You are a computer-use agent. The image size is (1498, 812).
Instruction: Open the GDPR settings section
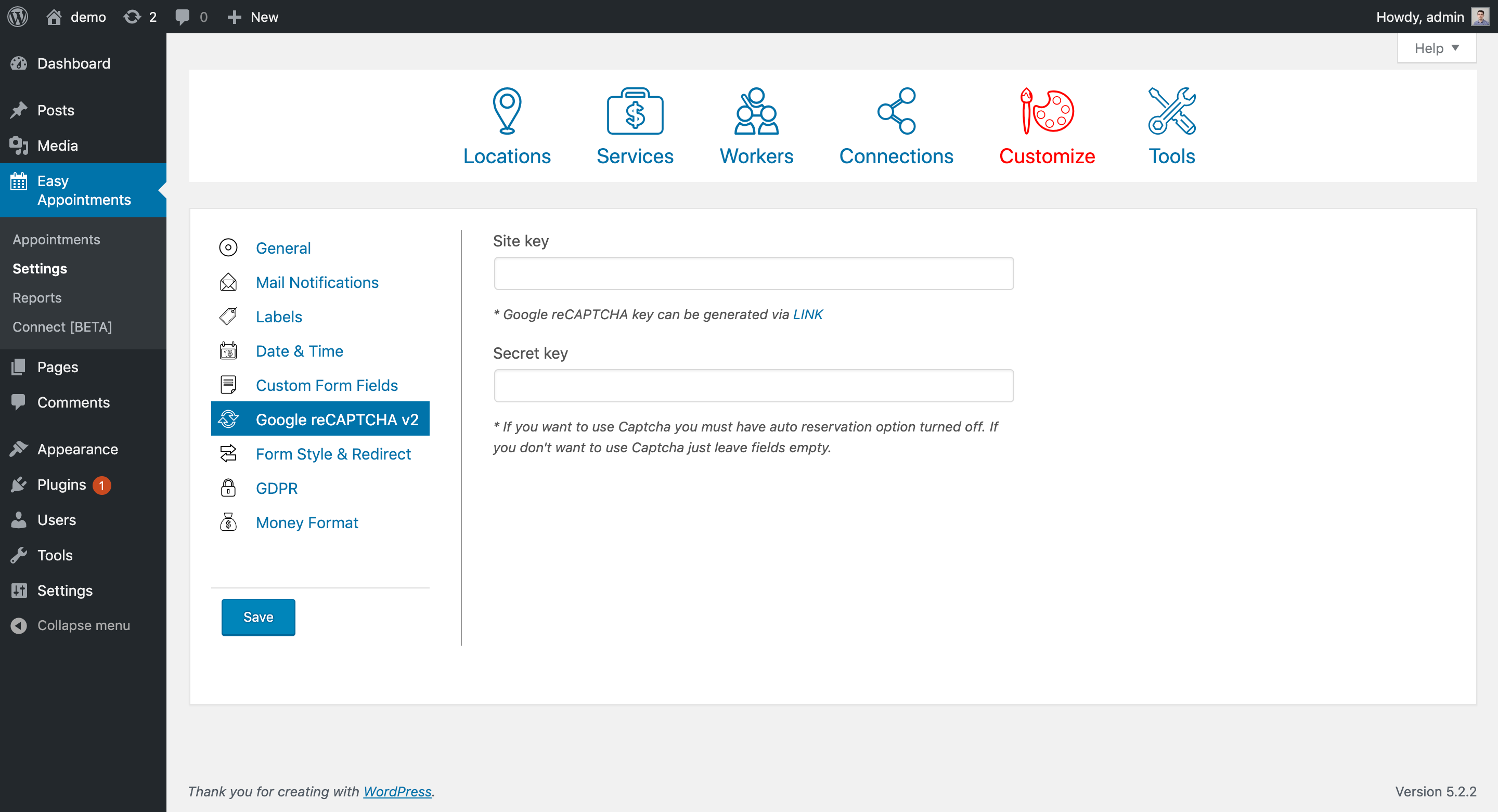pyautogui.click(x=277, y=488)
